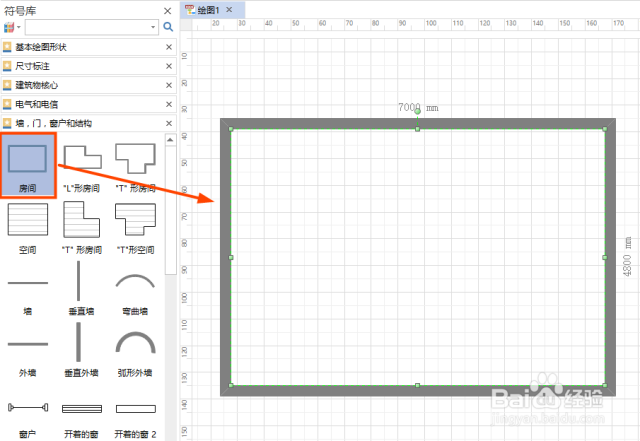
Task: Click the room's bottom-left corner handle
Action: tap(231, 385)
